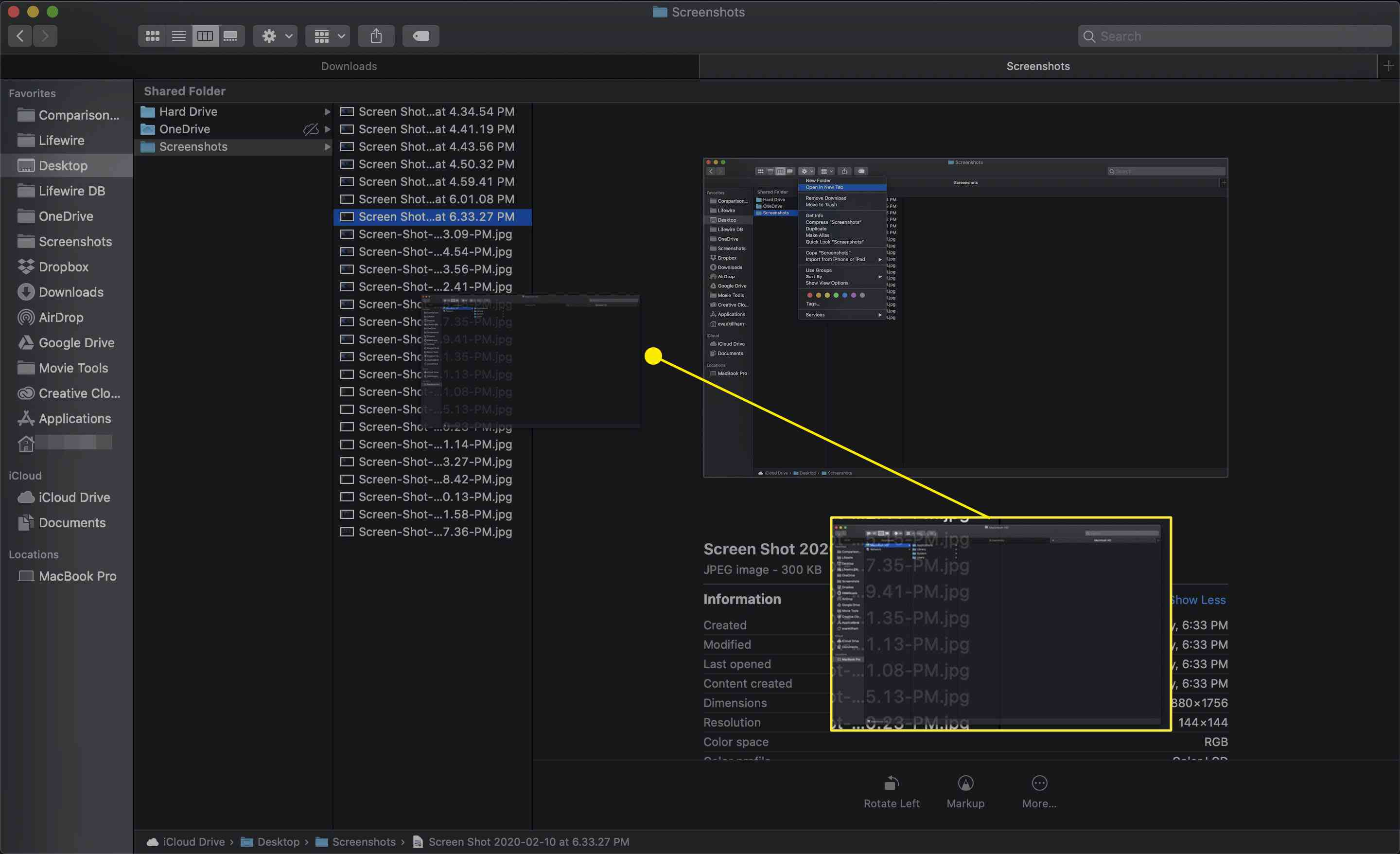
Task: Toggle OneDrive folder in sidebar
Action: [65, 216]
